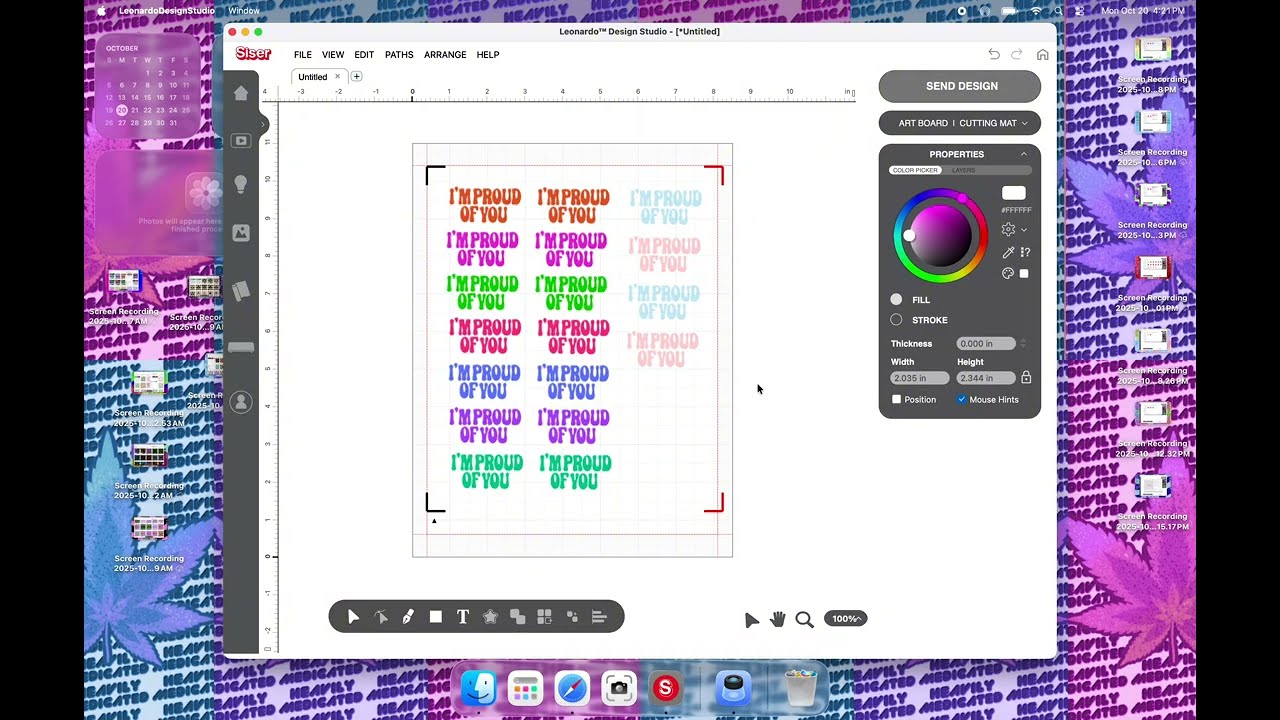1280x720 pixels.
Task: Enable the Position checkbox
Action: click(x=896, y=399)
